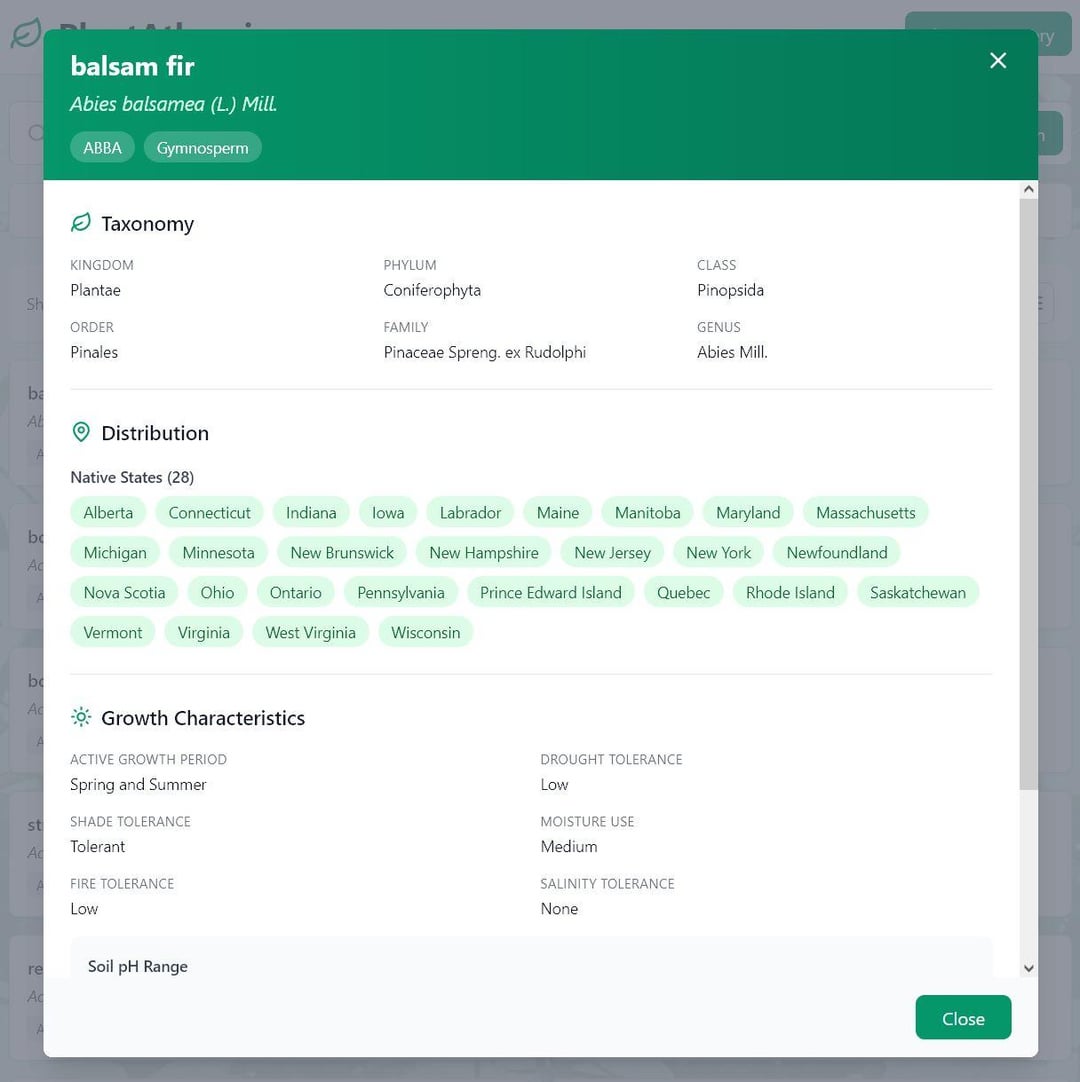Click the scrollbar up arrow in dialog
Image resolution: width=1080 pixels, height=1082 pixels.
[x=1028, y=189]
